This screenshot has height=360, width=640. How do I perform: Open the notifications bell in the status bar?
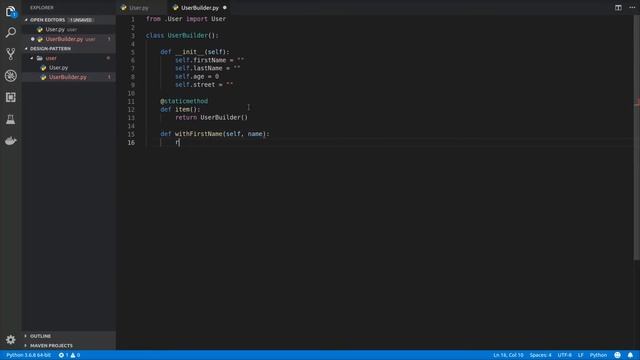(630, 355)
